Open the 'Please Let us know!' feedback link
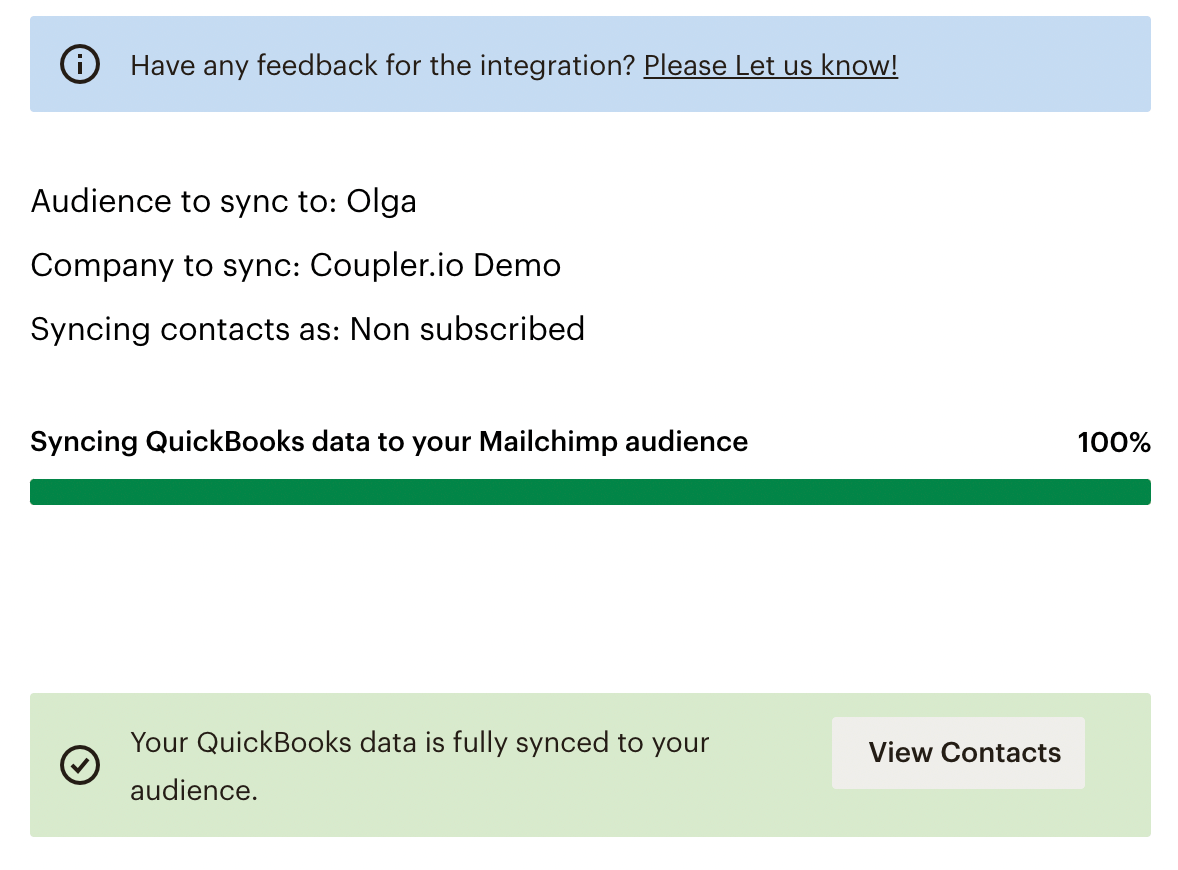 pos(770,65)
